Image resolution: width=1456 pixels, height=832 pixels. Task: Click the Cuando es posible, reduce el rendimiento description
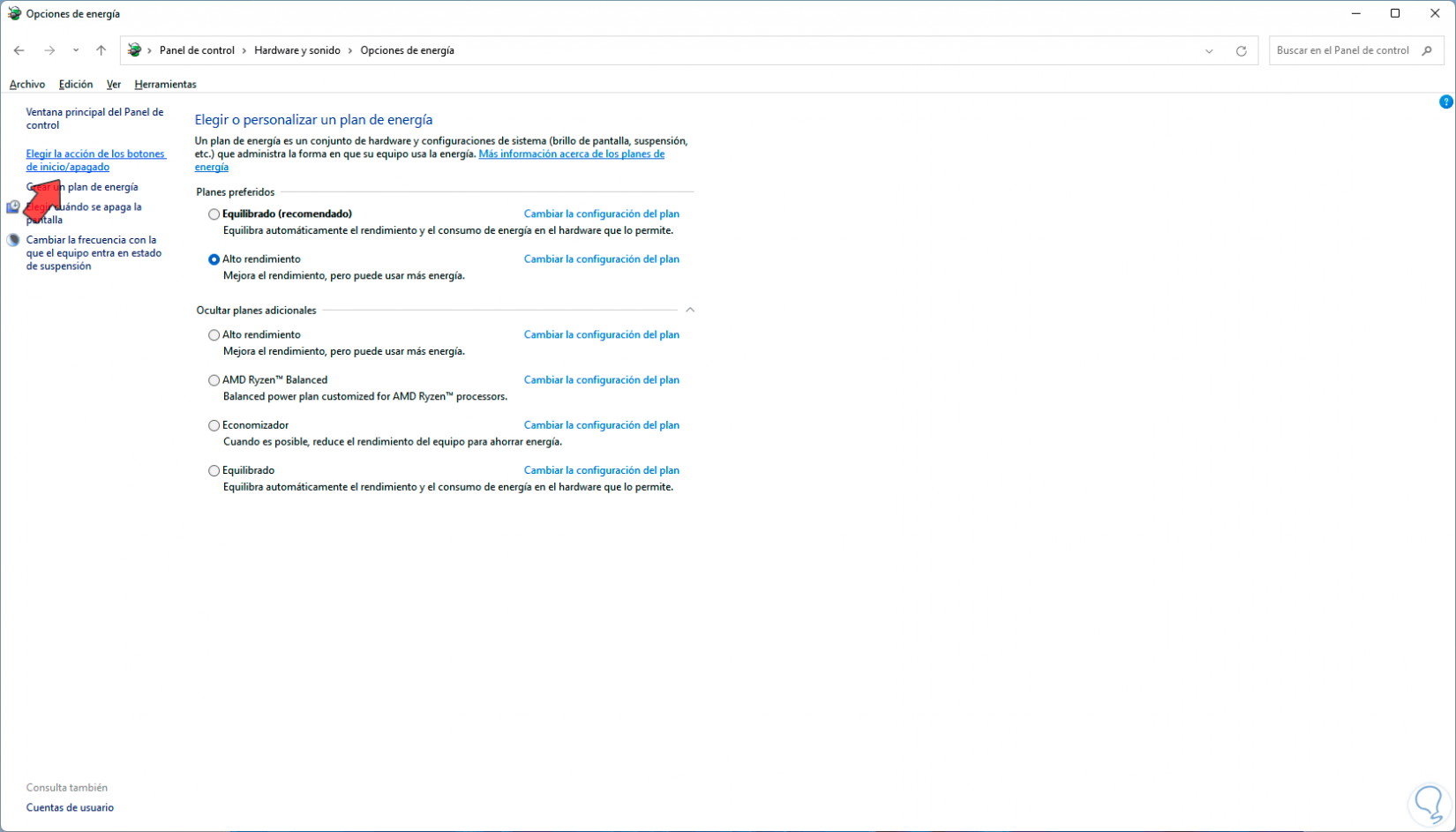click(x=393, y=442)
